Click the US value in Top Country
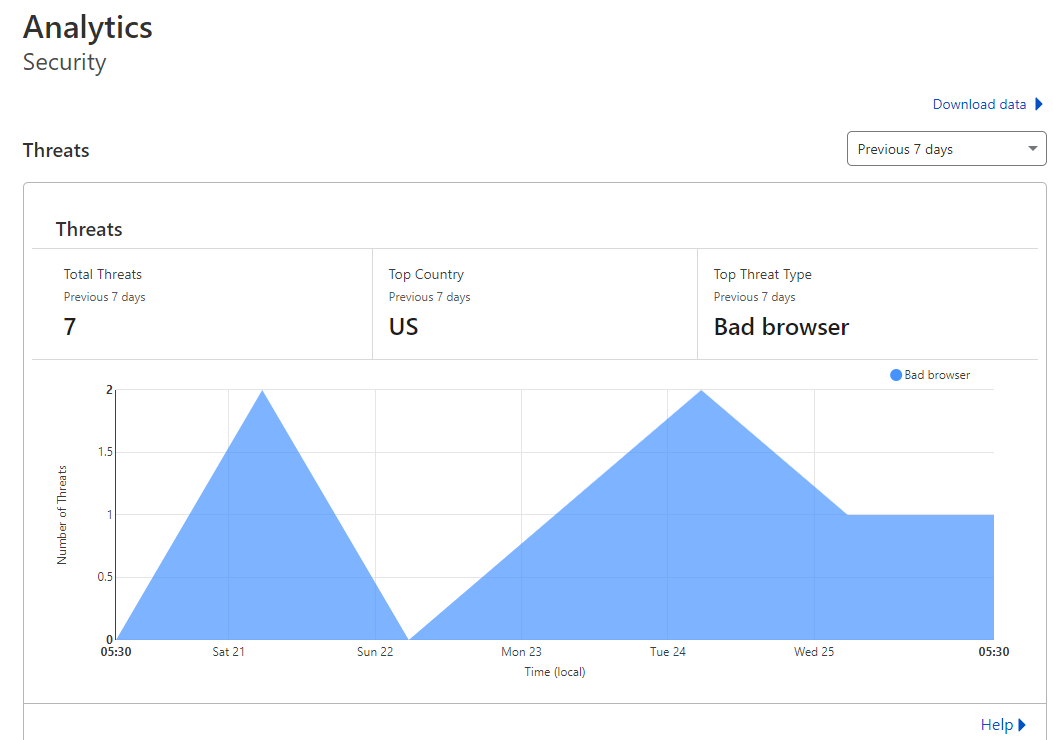 click(403, 327)
